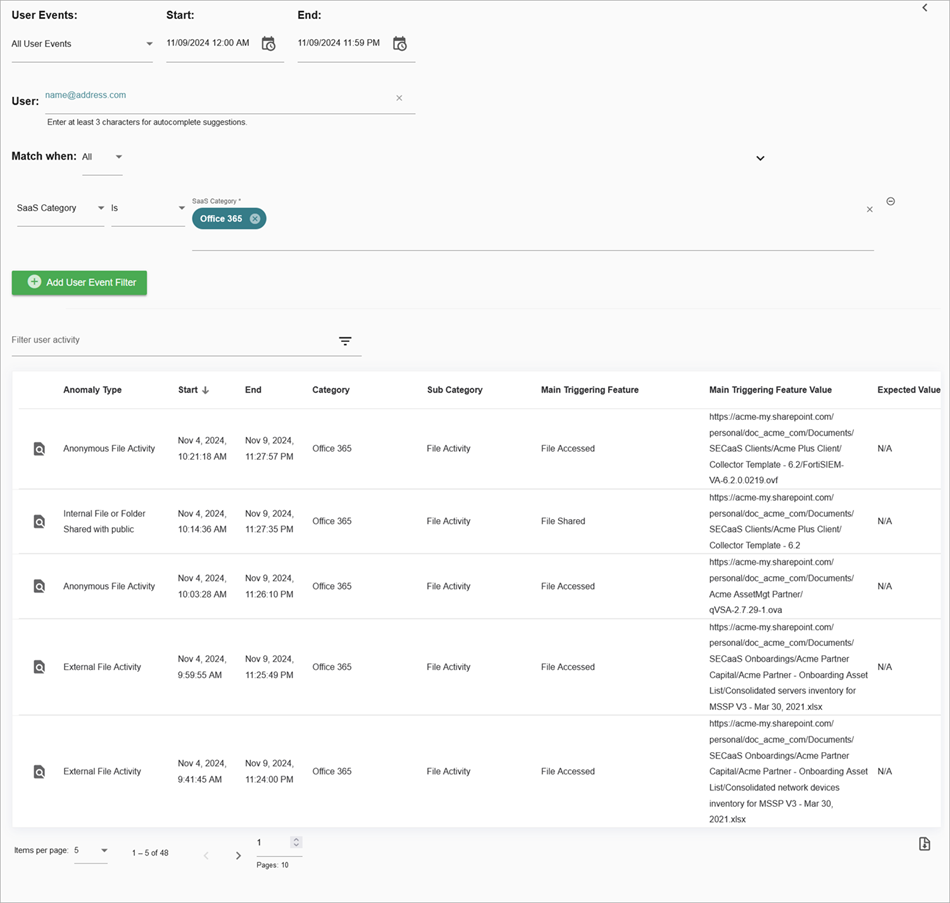Click the magnifier icon on Anonymous File Activity row
Viewport: 950px width, 903px height.
[39, 449]
